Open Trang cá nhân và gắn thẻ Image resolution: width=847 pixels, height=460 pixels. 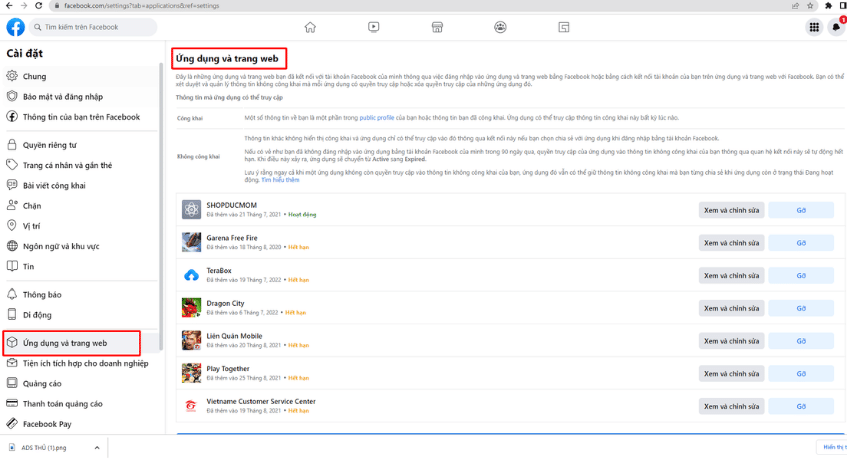pyautogui.click(x=81, y=165)
